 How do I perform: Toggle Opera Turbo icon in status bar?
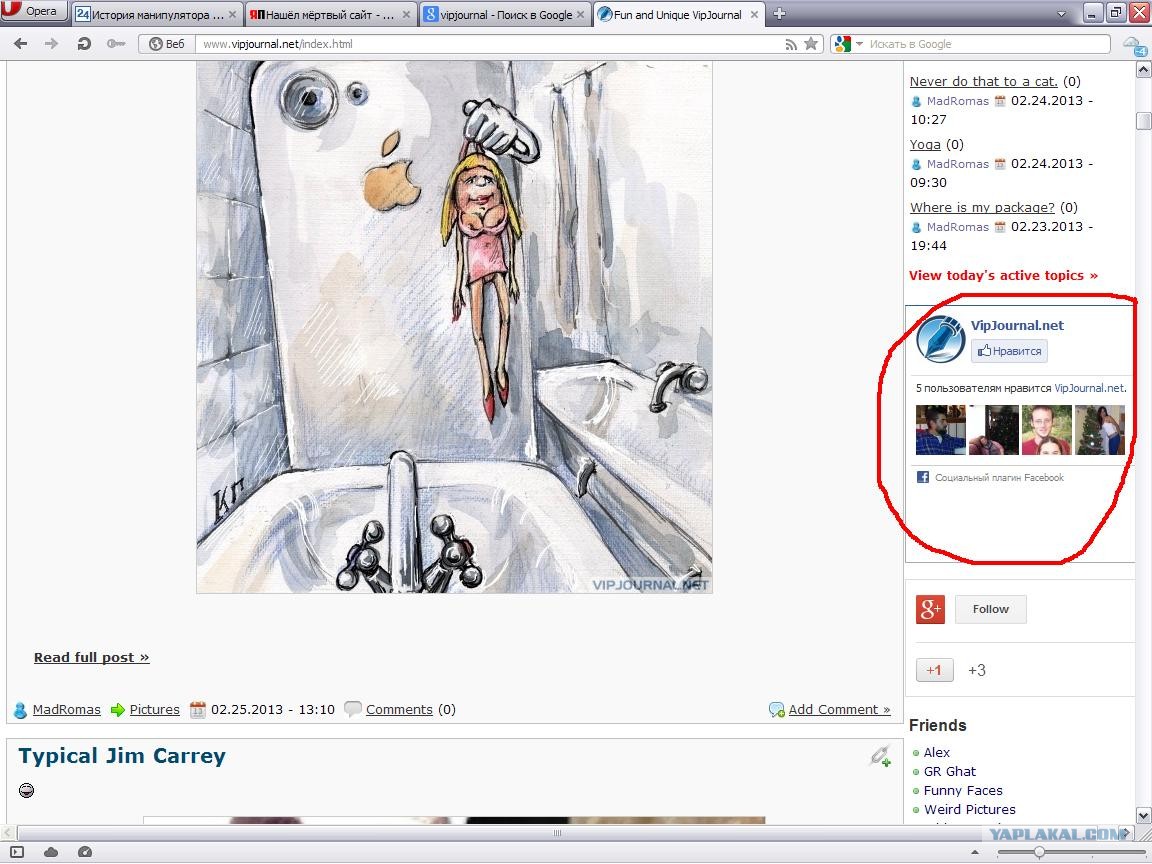tap(84, 852)
